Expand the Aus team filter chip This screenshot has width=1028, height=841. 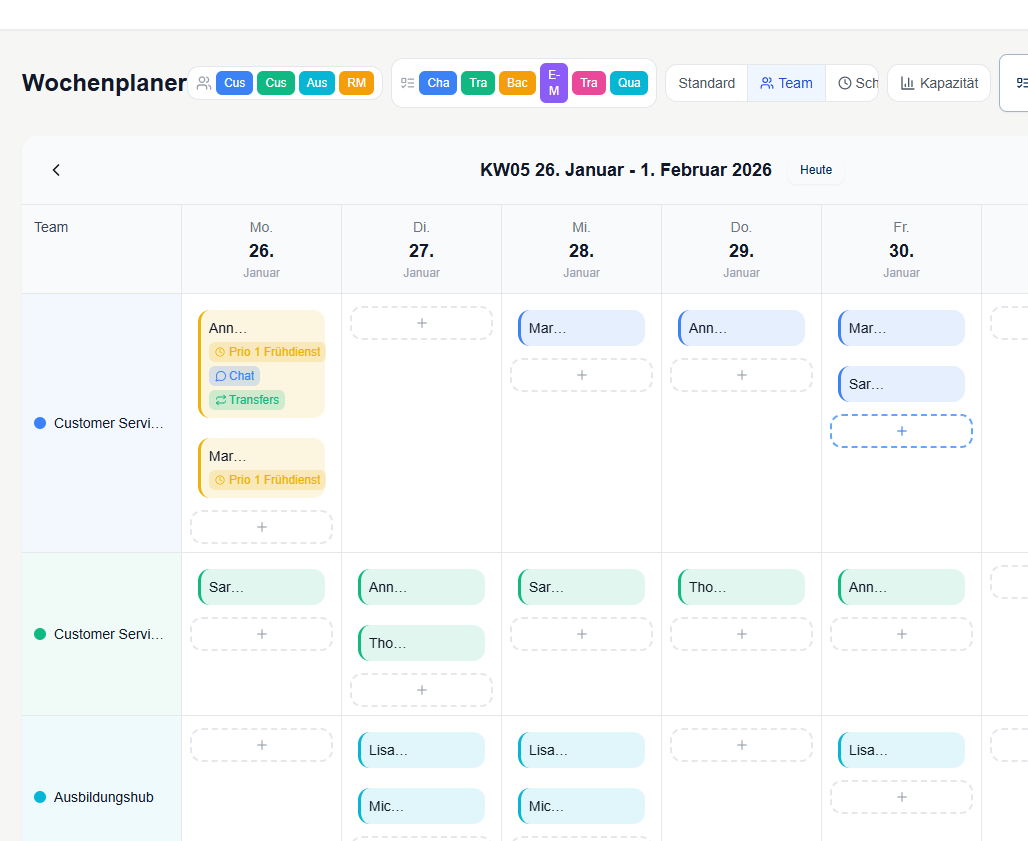(317, 83)
